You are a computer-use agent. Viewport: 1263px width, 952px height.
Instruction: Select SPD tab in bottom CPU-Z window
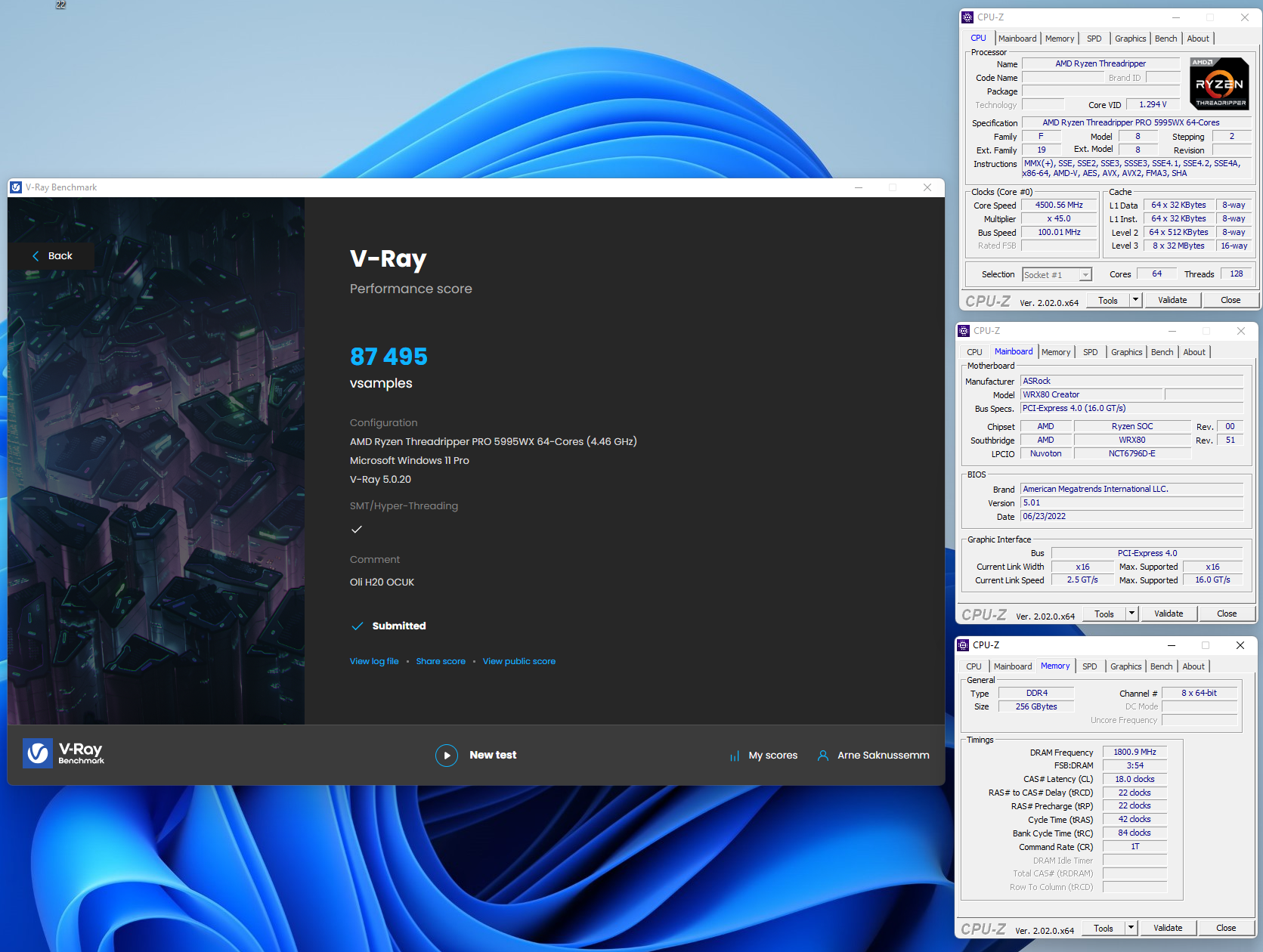click(x=1089, y=666)
